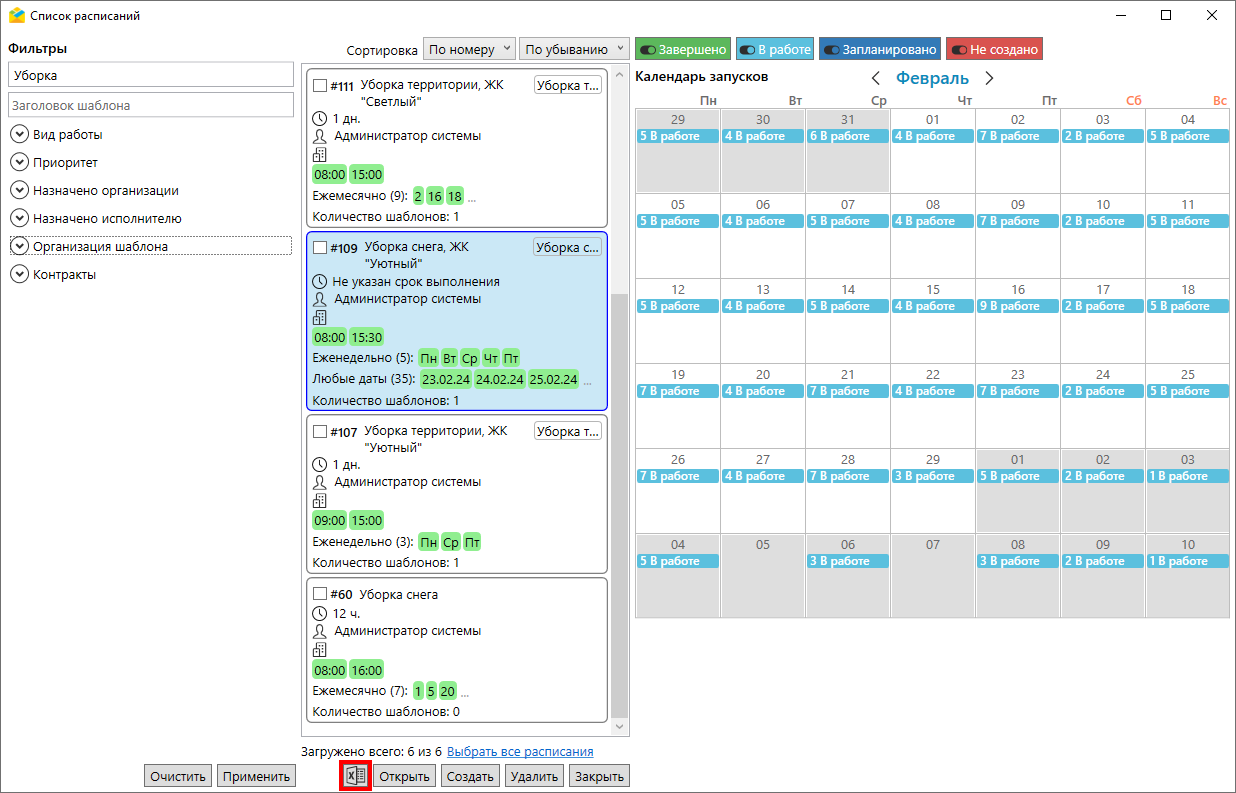Image resolution: width=1236 pixels, height=793 pixels.
Task: Go to previous month in calendar
Action: pos(876,78)
